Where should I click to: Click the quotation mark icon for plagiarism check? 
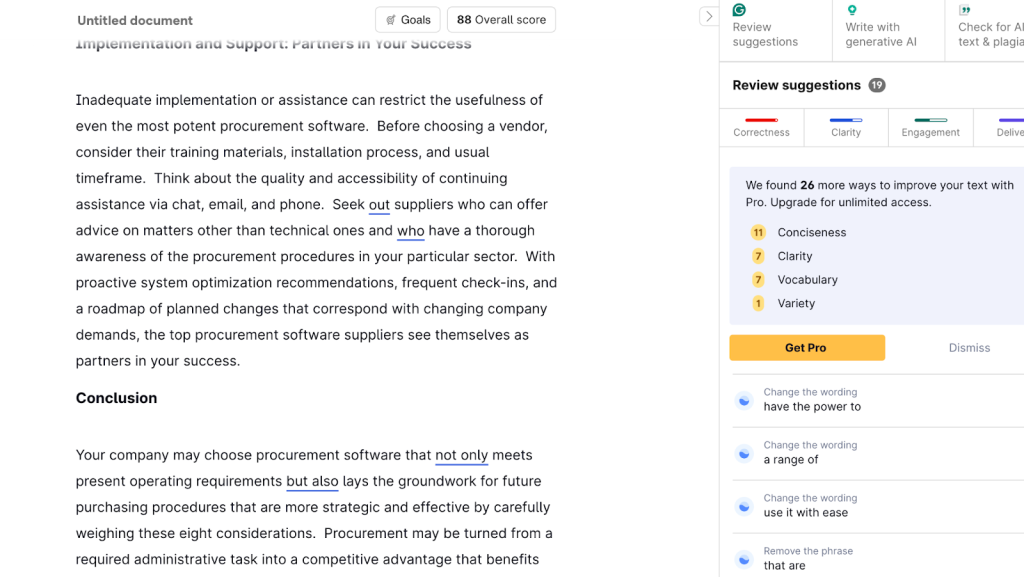pos(965,10)
